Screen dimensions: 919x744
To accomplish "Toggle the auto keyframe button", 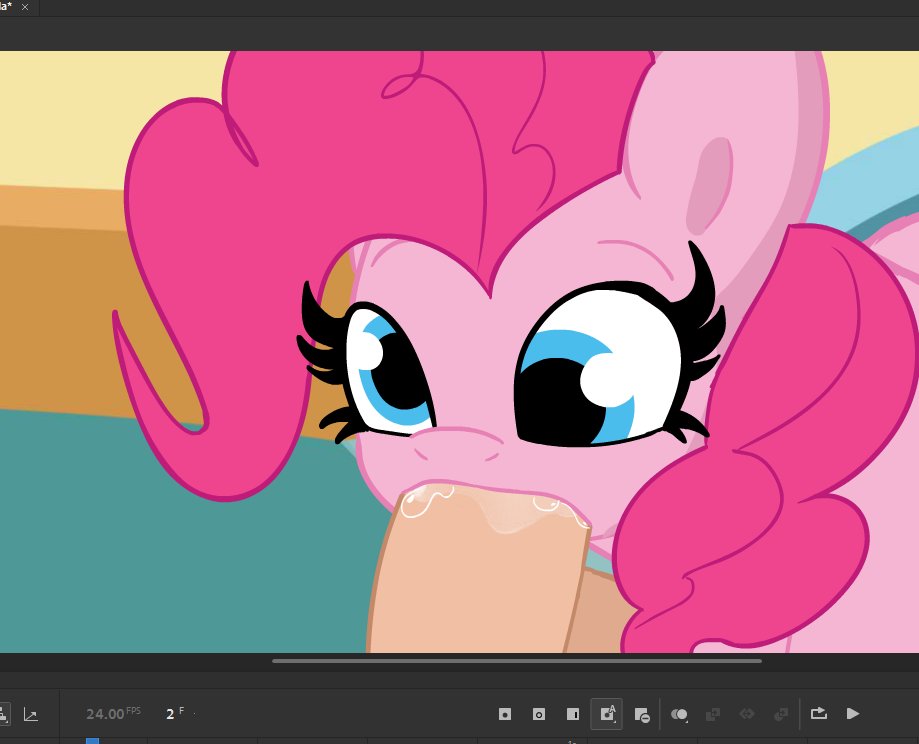I will (x=607, y=714).
